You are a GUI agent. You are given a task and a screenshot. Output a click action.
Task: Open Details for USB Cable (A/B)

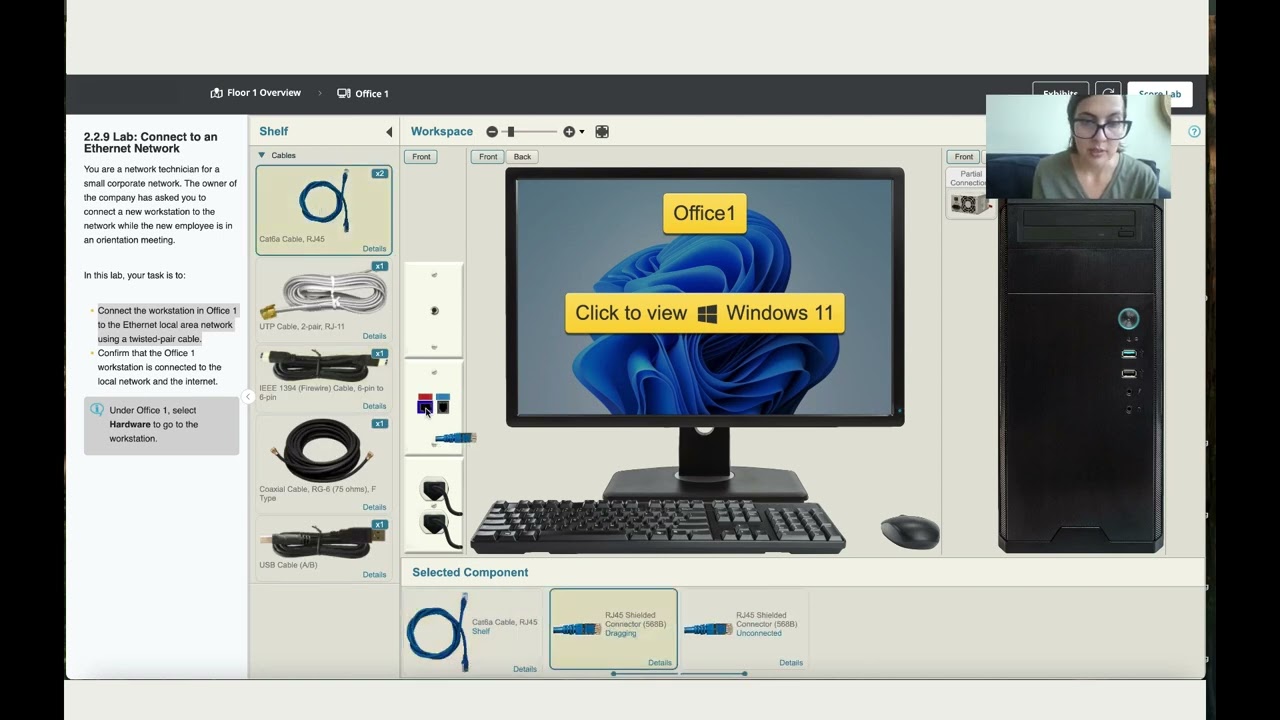374,574
